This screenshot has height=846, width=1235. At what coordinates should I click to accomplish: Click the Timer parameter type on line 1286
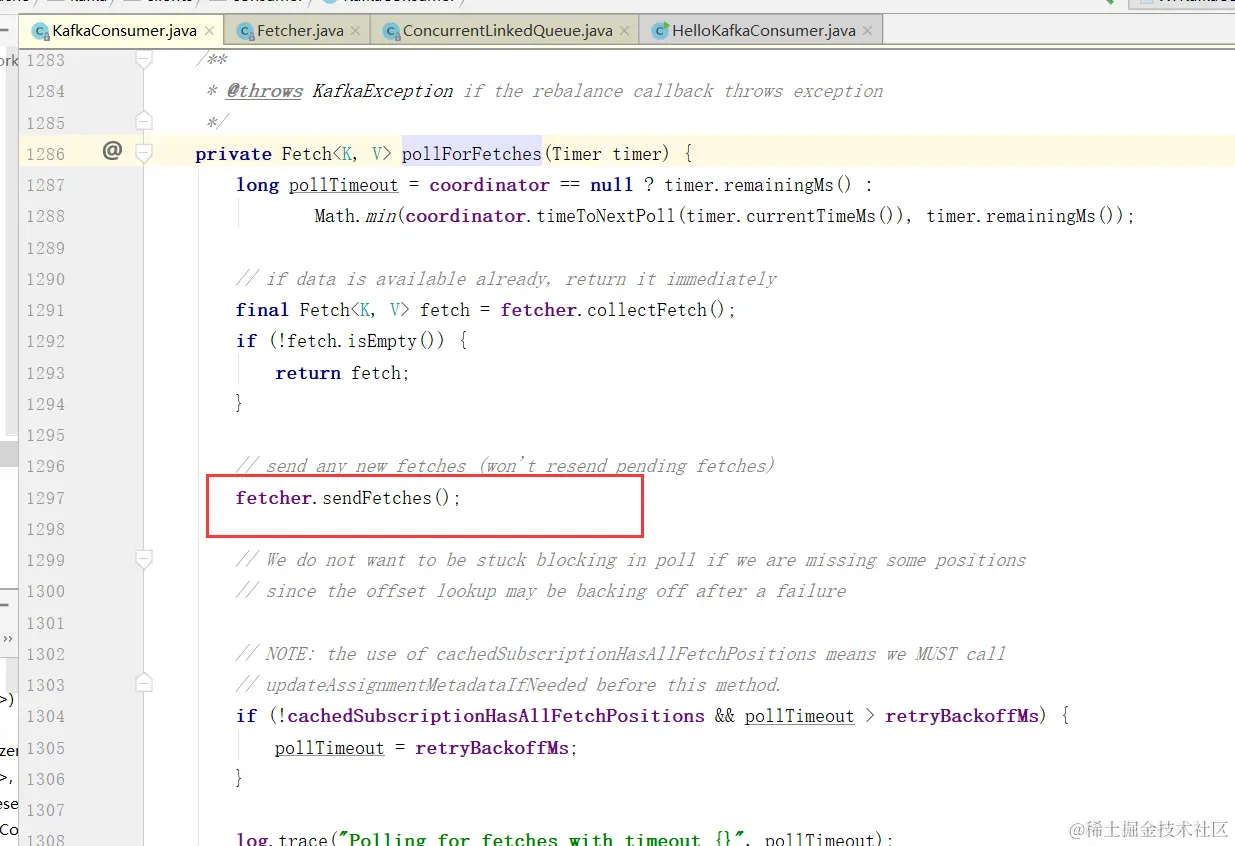coord(576,154)
